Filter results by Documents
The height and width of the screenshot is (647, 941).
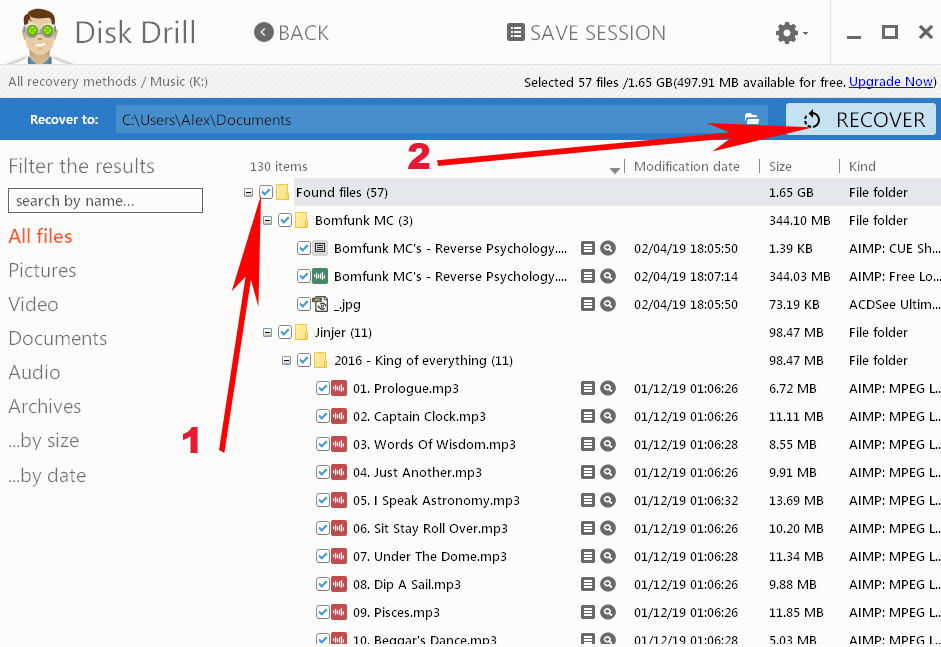[x=58, y=339]
